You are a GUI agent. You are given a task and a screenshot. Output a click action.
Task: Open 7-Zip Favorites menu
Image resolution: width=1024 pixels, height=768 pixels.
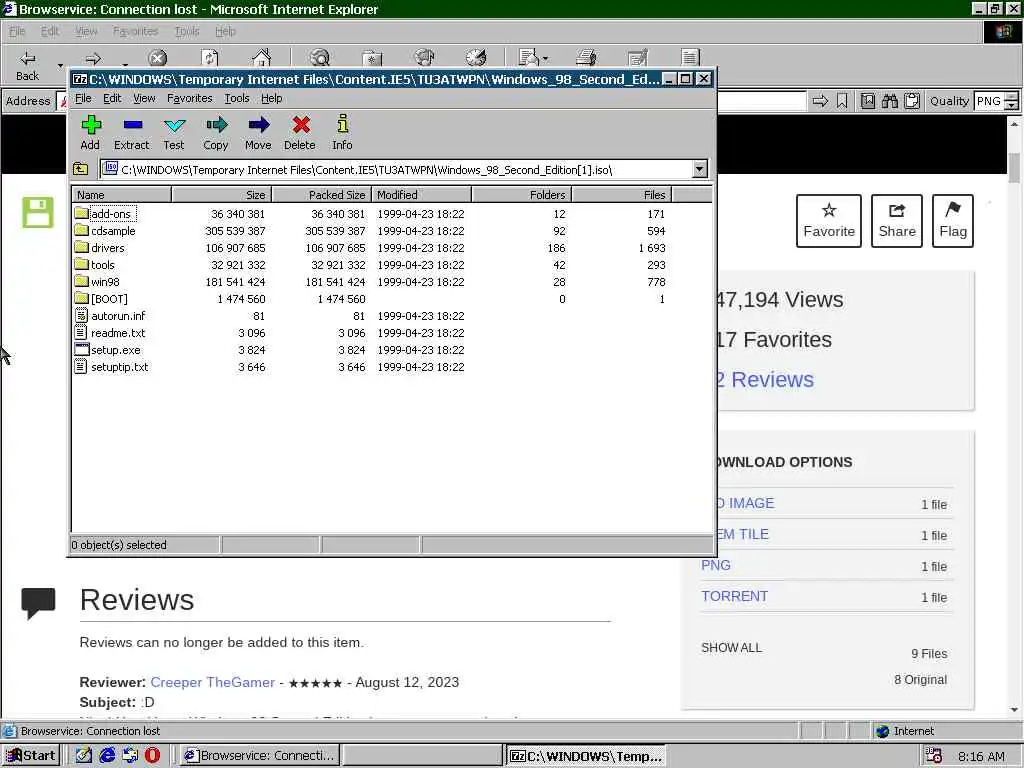click(x=189, y=98)
